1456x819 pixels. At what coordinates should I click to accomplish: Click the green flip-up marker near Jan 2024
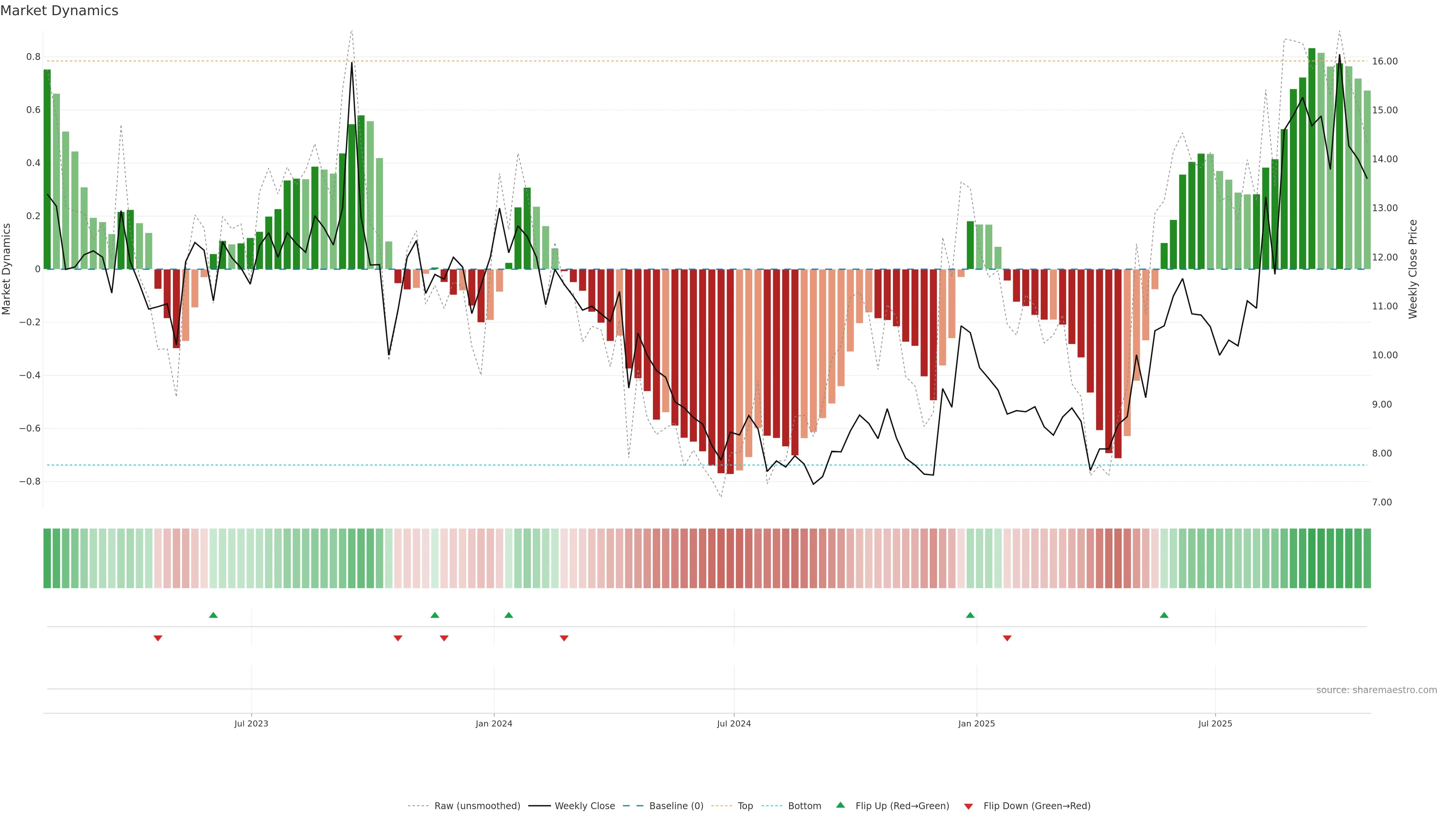coord(509,615)
